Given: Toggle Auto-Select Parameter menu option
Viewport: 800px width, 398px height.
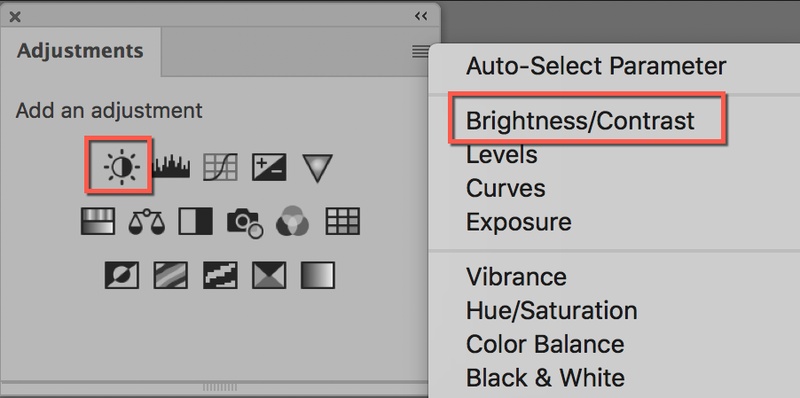Looking at the screenshot, I should click(x=596, y=66).
